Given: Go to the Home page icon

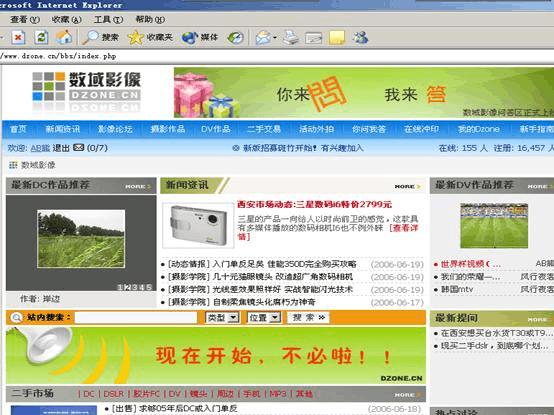Looking at the screenshot, I should tap(64, 37).
